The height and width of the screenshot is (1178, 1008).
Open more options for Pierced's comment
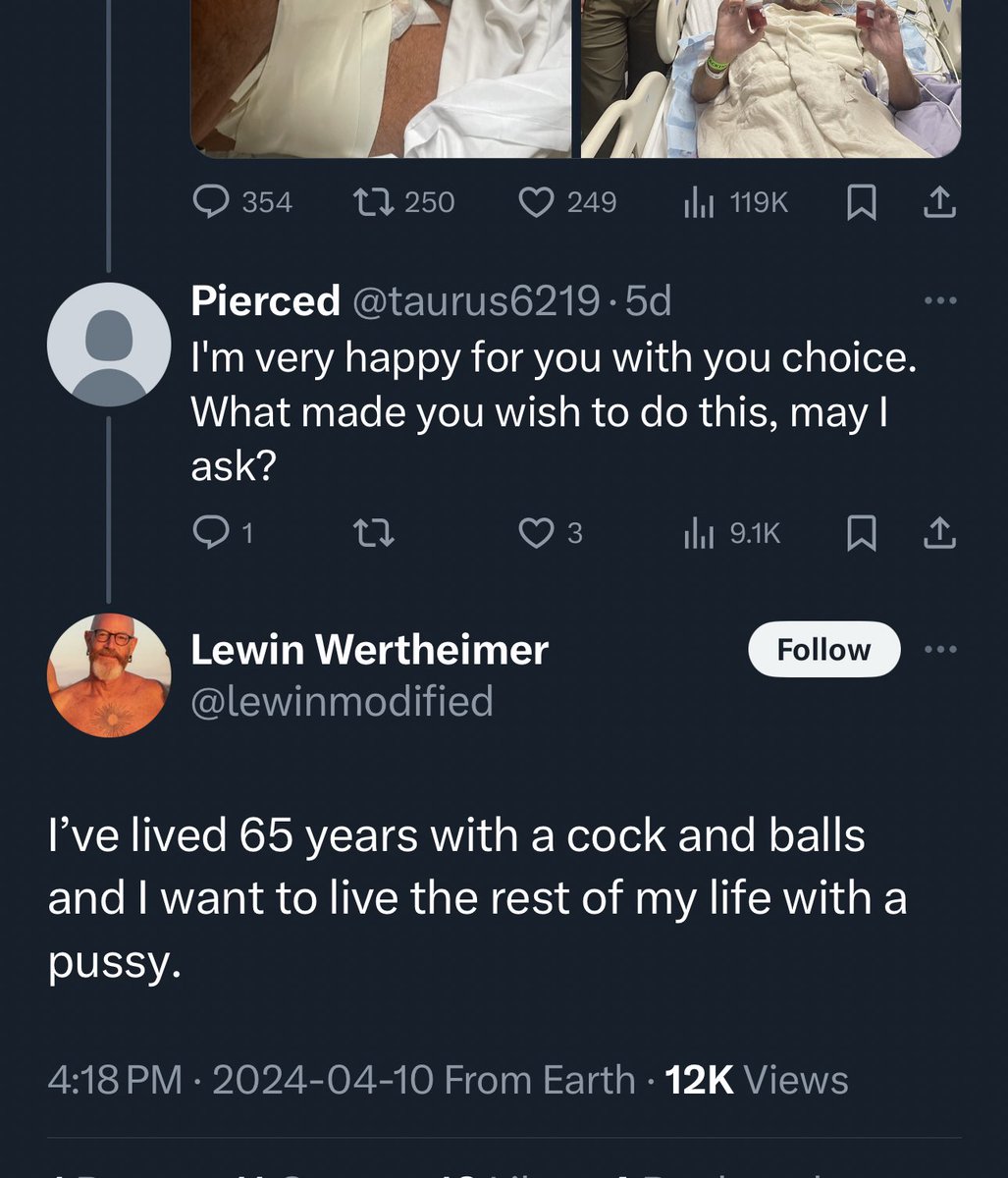(939, 300)
